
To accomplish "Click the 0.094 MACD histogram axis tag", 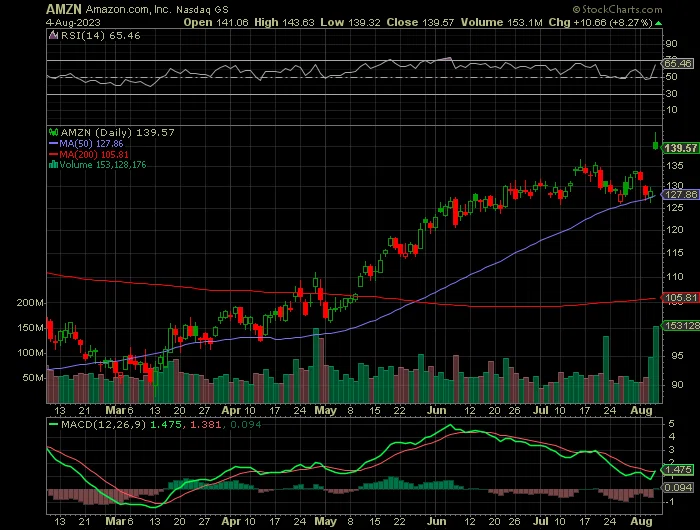I will pyautogui.click(x=678, y=488).
